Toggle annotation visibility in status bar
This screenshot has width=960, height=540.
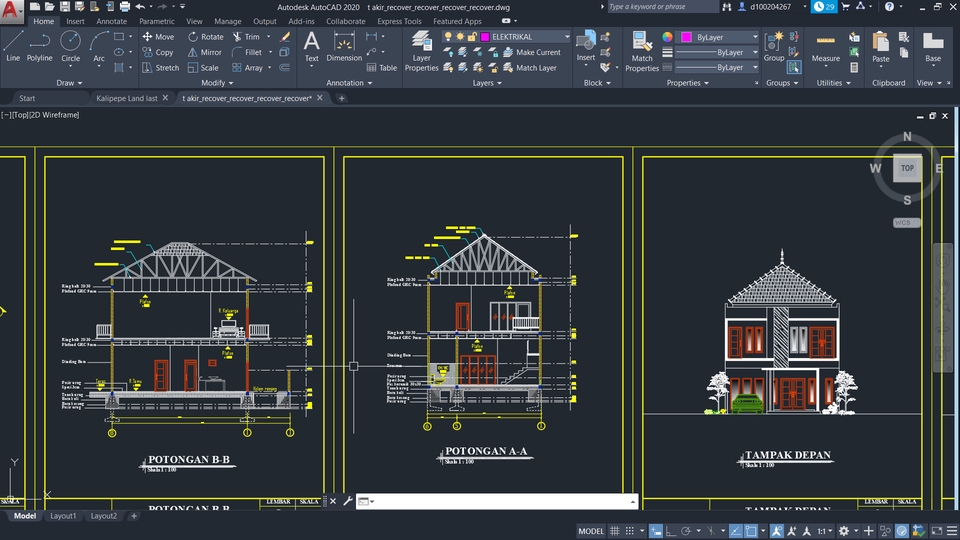776,531
